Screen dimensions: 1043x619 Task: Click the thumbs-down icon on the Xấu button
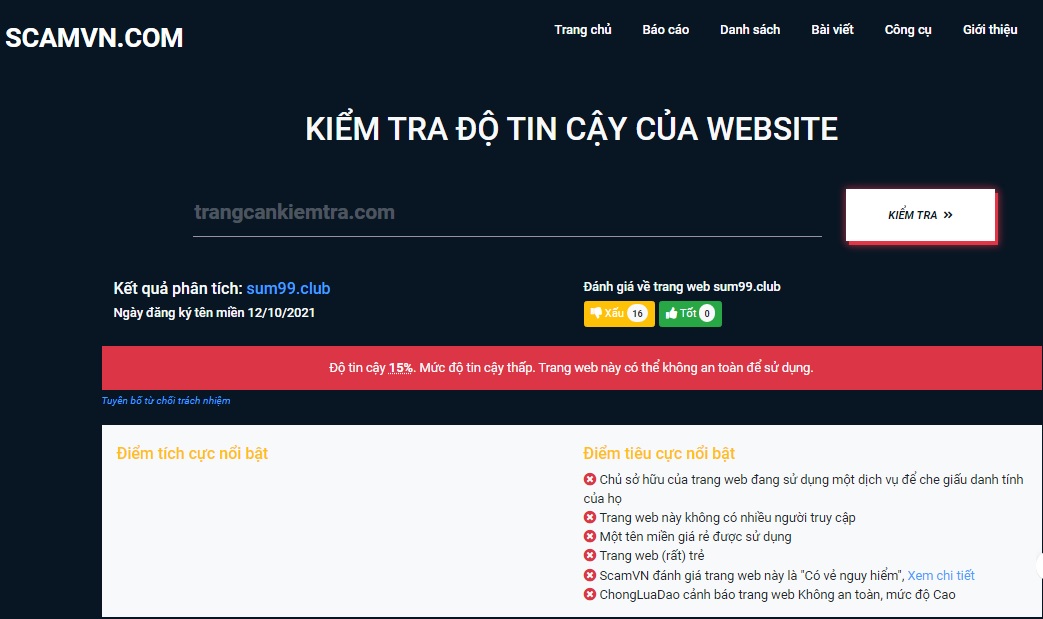point(596,312)
